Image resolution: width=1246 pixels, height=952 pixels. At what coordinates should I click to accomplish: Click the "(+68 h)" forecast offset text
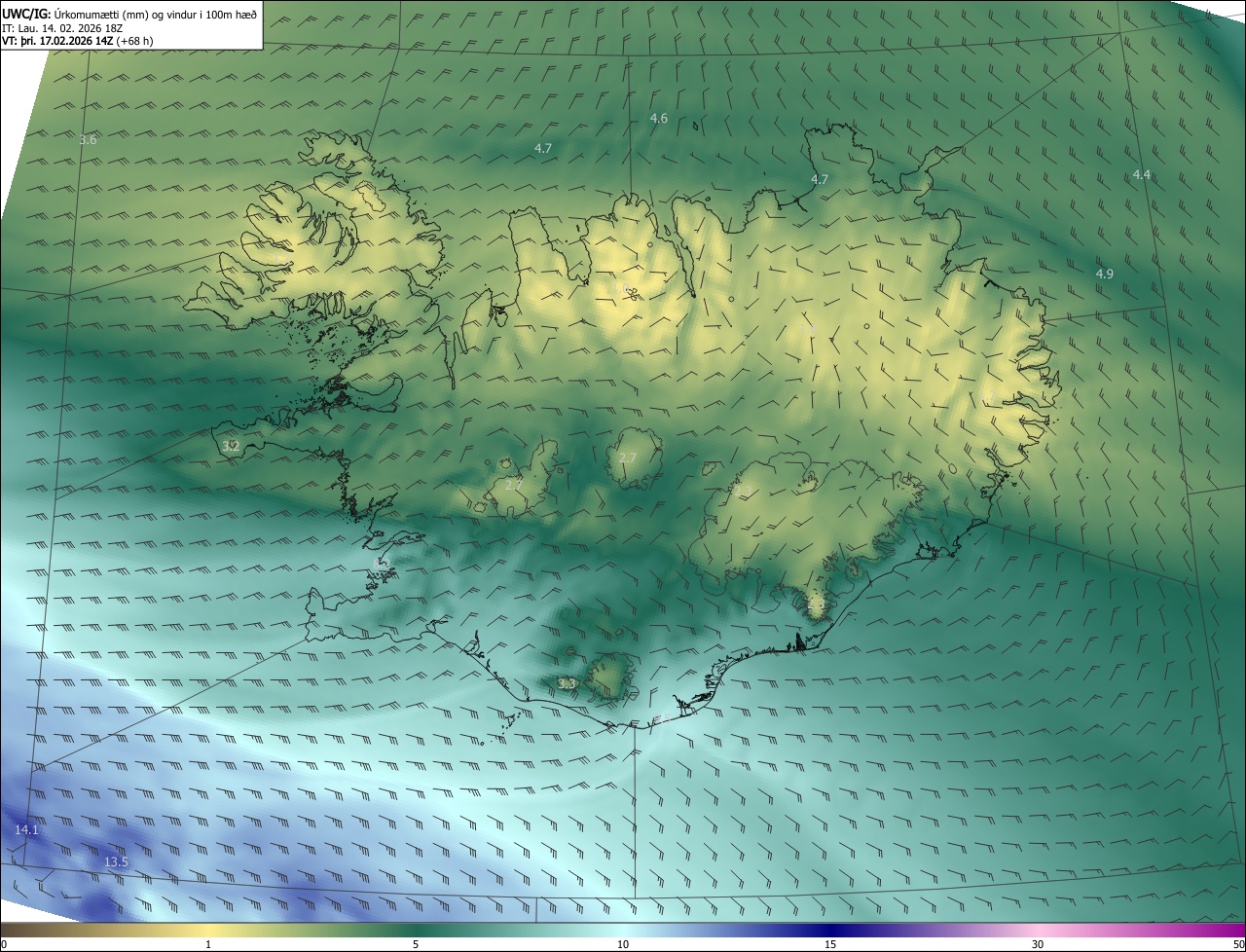[134, 41]
